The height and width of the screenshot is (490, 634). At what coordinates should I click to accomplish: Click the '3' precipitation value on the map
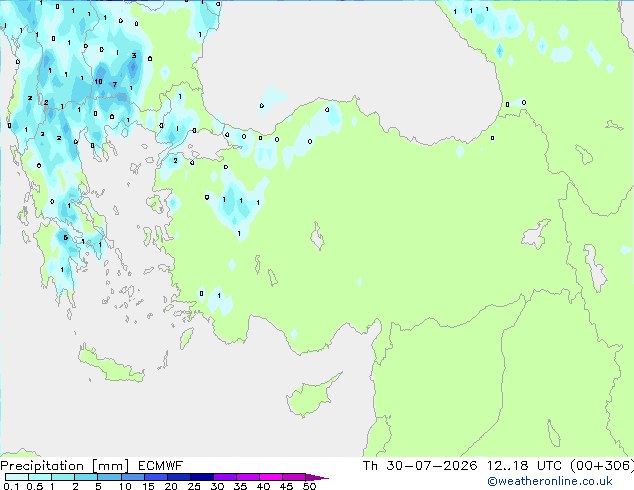[x=134, y=55]
